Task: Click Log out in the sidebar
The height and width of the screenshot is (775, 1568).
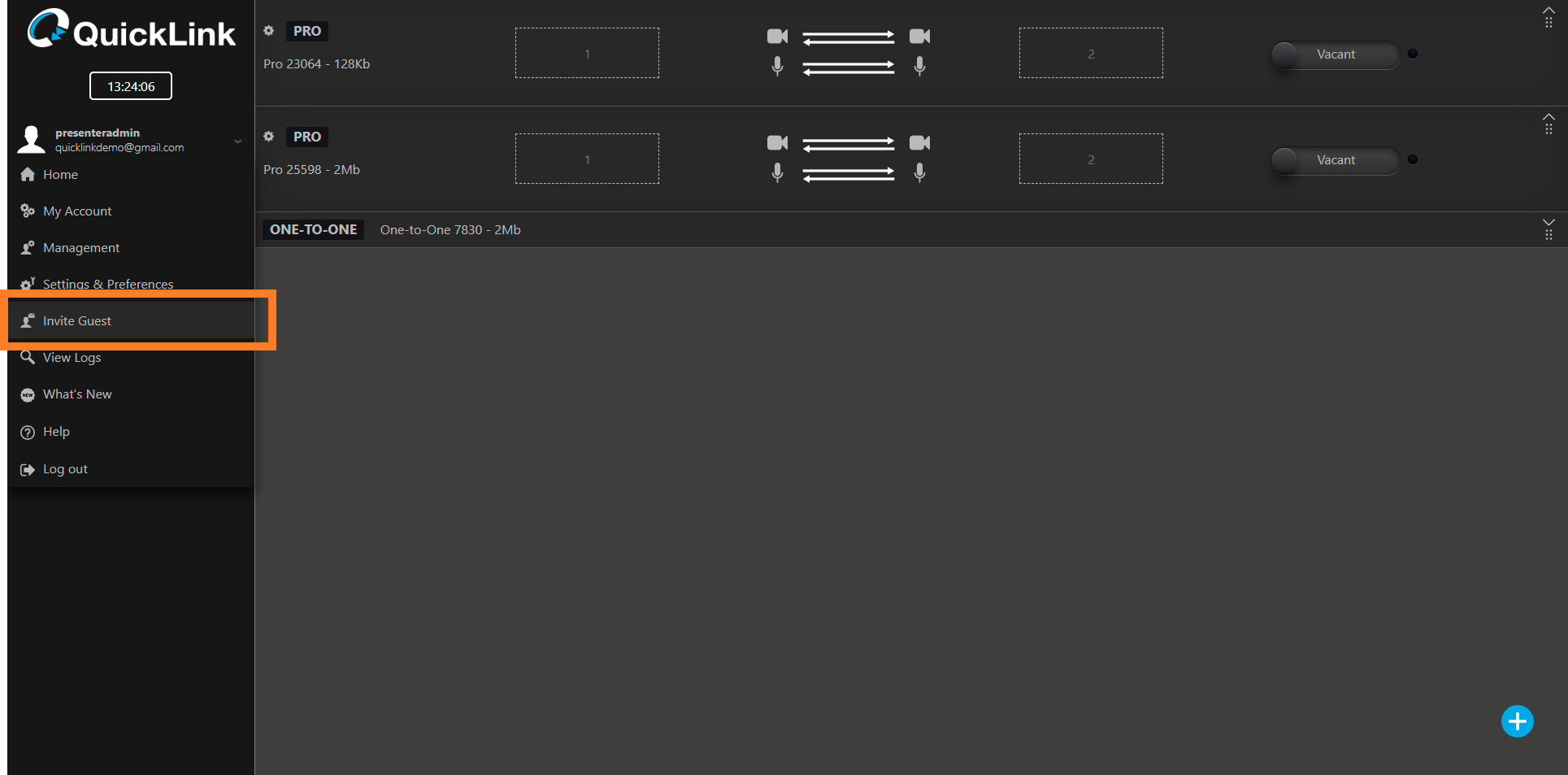Action: tap(65, 469)
